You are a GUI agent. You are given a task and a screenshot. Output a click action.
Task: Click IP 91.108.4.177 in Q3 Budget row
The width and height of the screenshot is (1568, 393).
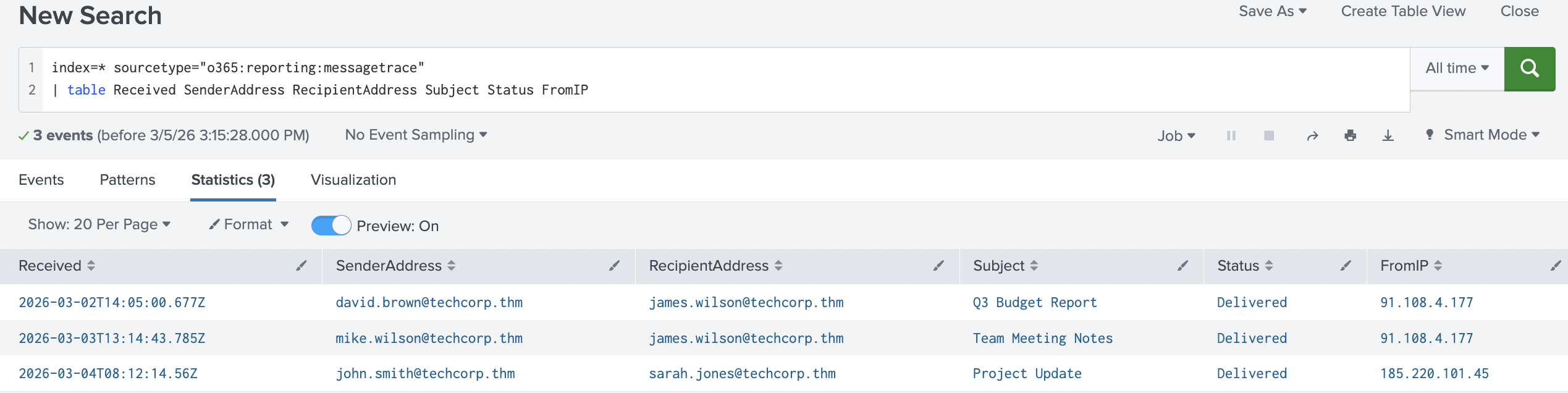(1427, 302)
